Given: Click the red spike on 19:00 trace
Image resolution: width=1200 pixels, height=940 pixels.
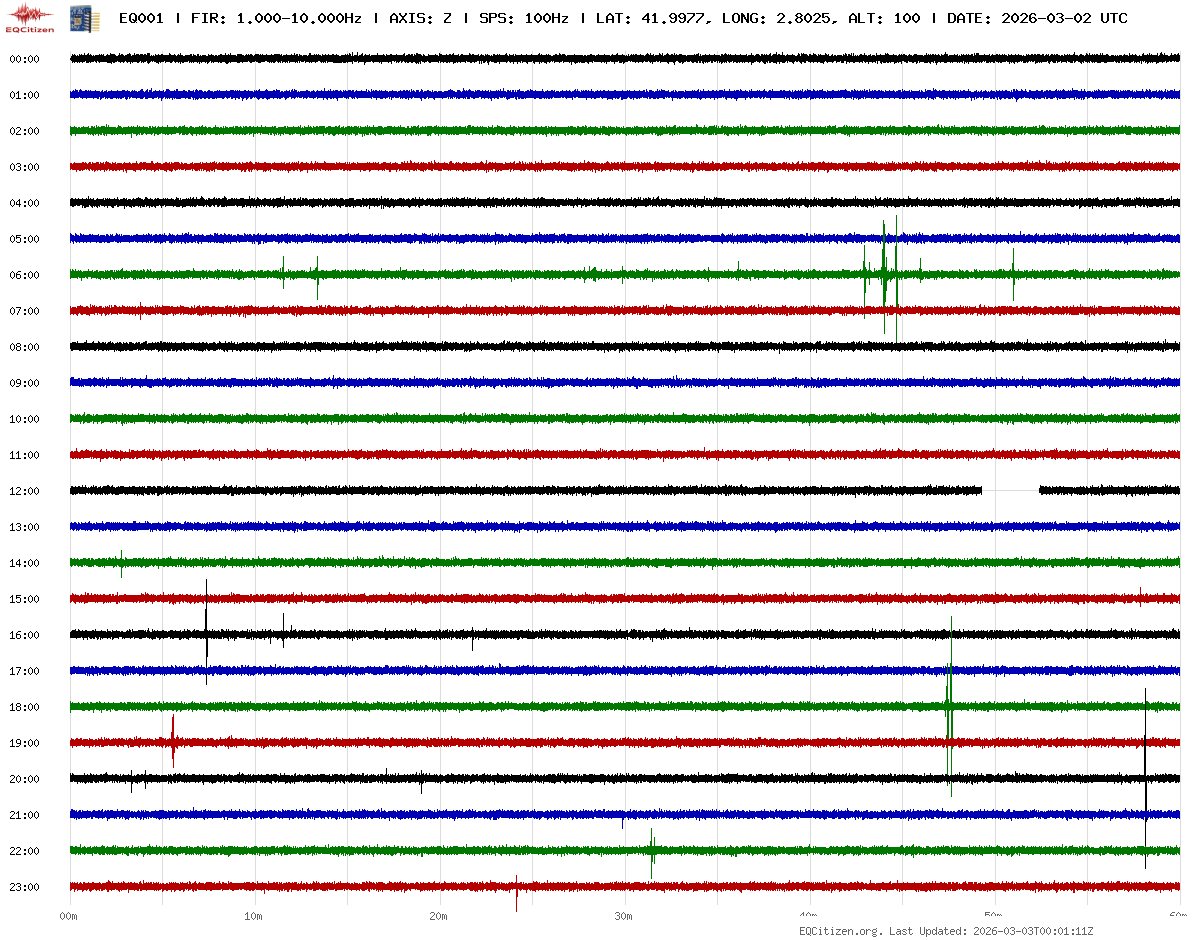Looking at the screenshot, I should 173,742.
